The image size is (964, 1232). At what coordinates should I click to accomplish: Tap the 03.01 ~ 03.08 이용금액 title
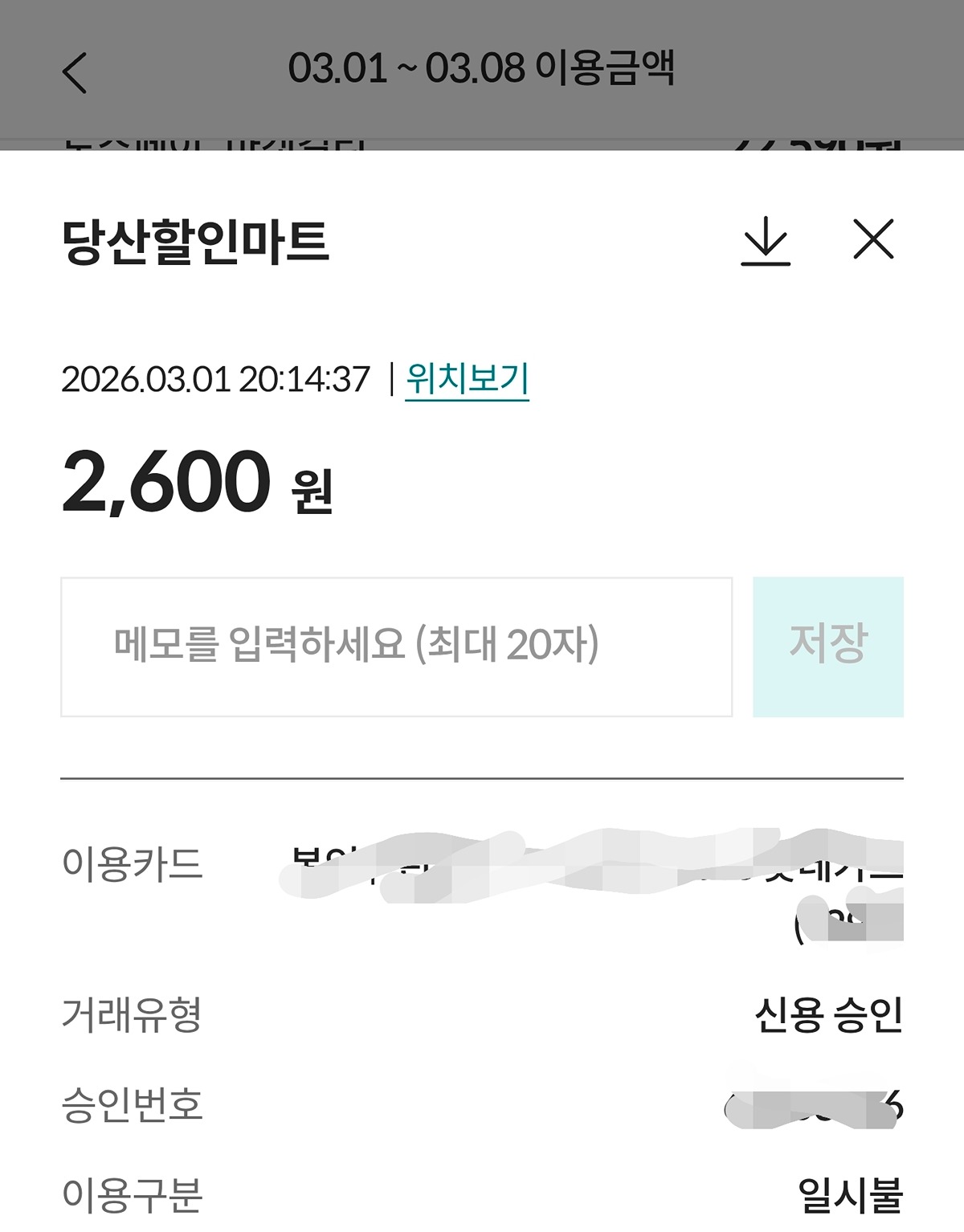(481, 68)
